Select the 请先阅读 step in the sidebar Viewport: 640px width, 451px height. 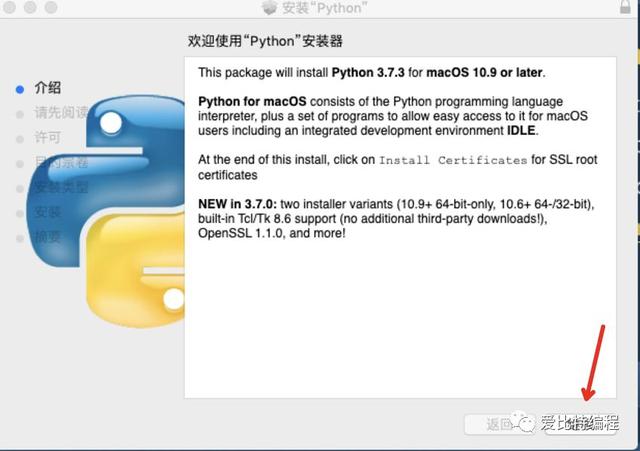(x=61, y=112)
